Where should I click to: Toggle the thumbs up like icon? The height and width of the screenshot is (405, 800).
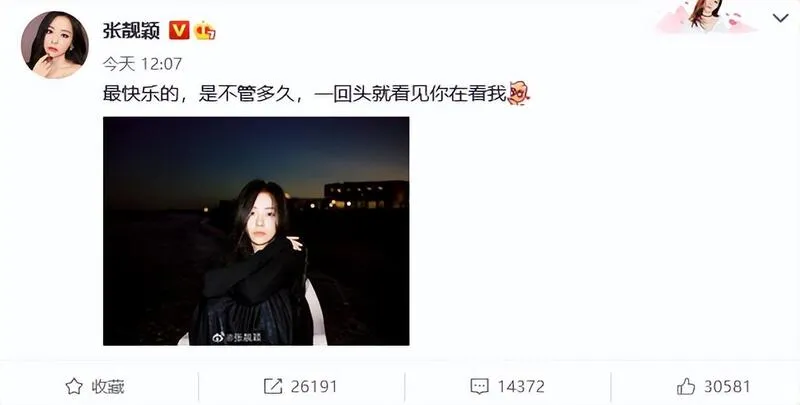686,386
